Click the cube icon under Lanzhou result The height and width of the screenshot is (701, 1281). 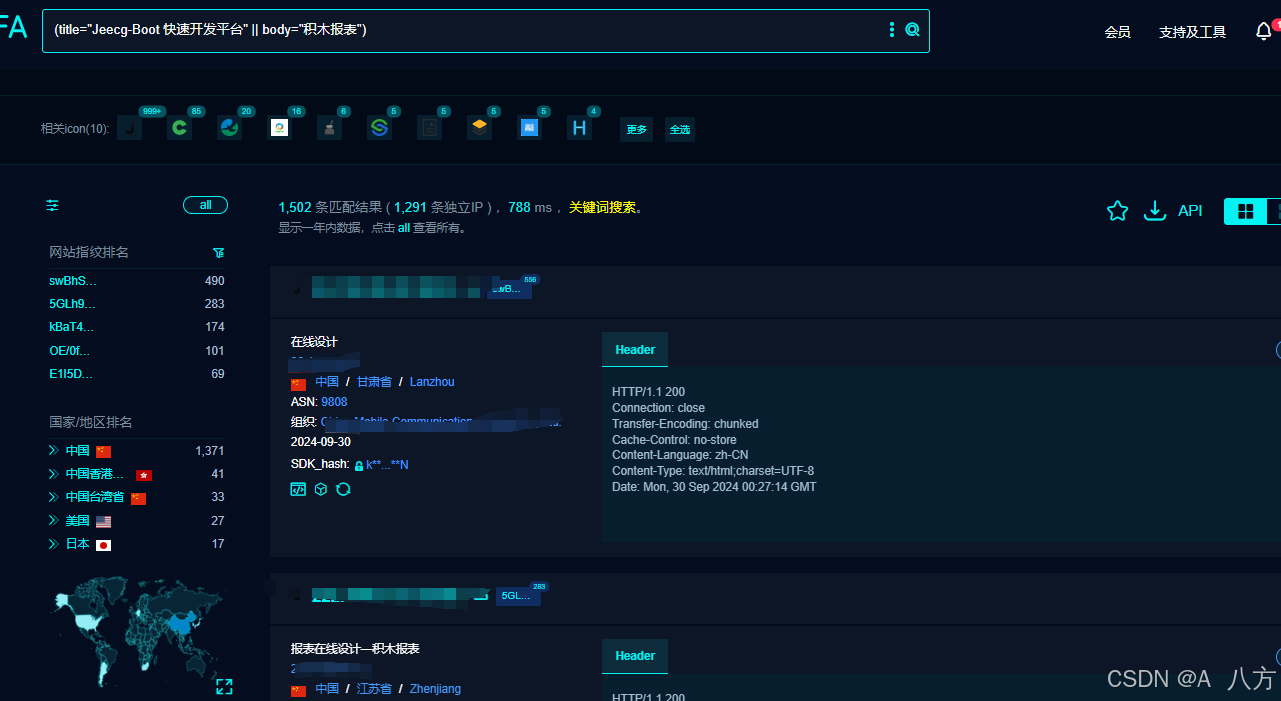321,489
